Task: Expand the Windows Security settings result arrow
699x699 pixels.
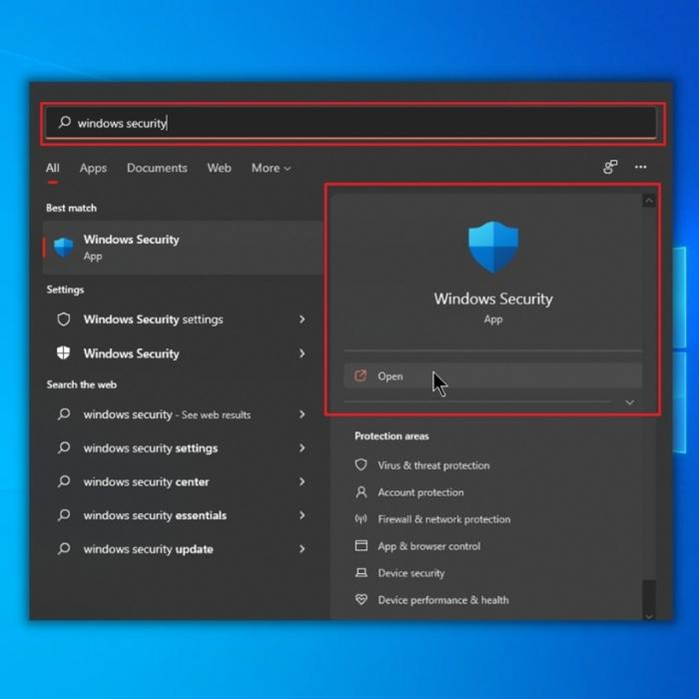Action: (302, 320)
